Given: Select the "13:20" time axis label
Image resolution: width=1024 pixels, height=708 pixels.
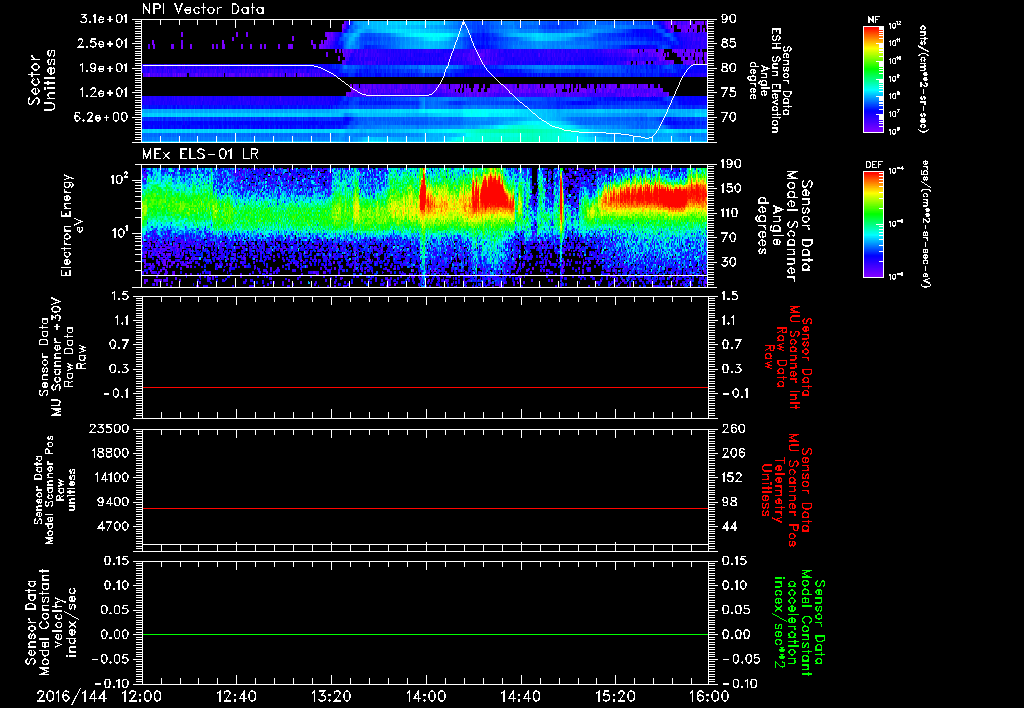Looking at the screenshot, I should coord(331,696).
